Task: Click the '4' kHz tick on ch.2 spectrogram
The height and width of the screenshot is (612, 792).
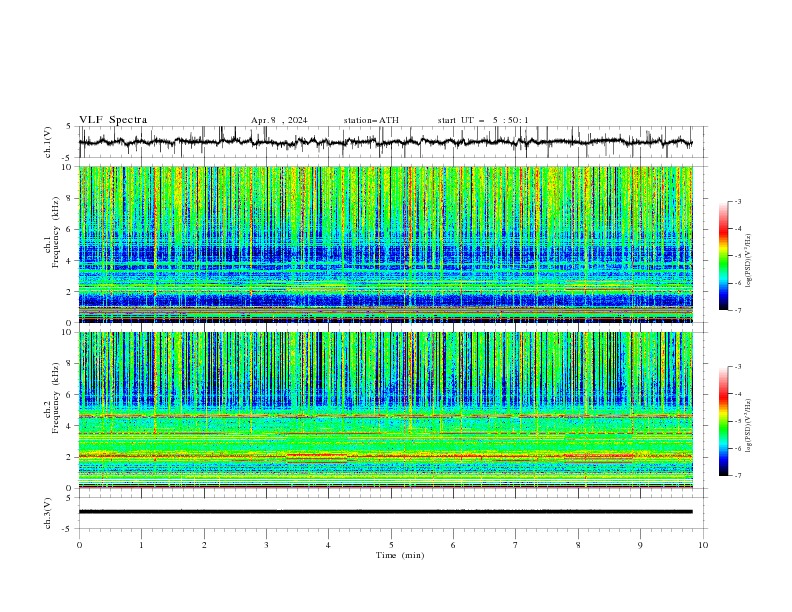Action: point(71,426)
